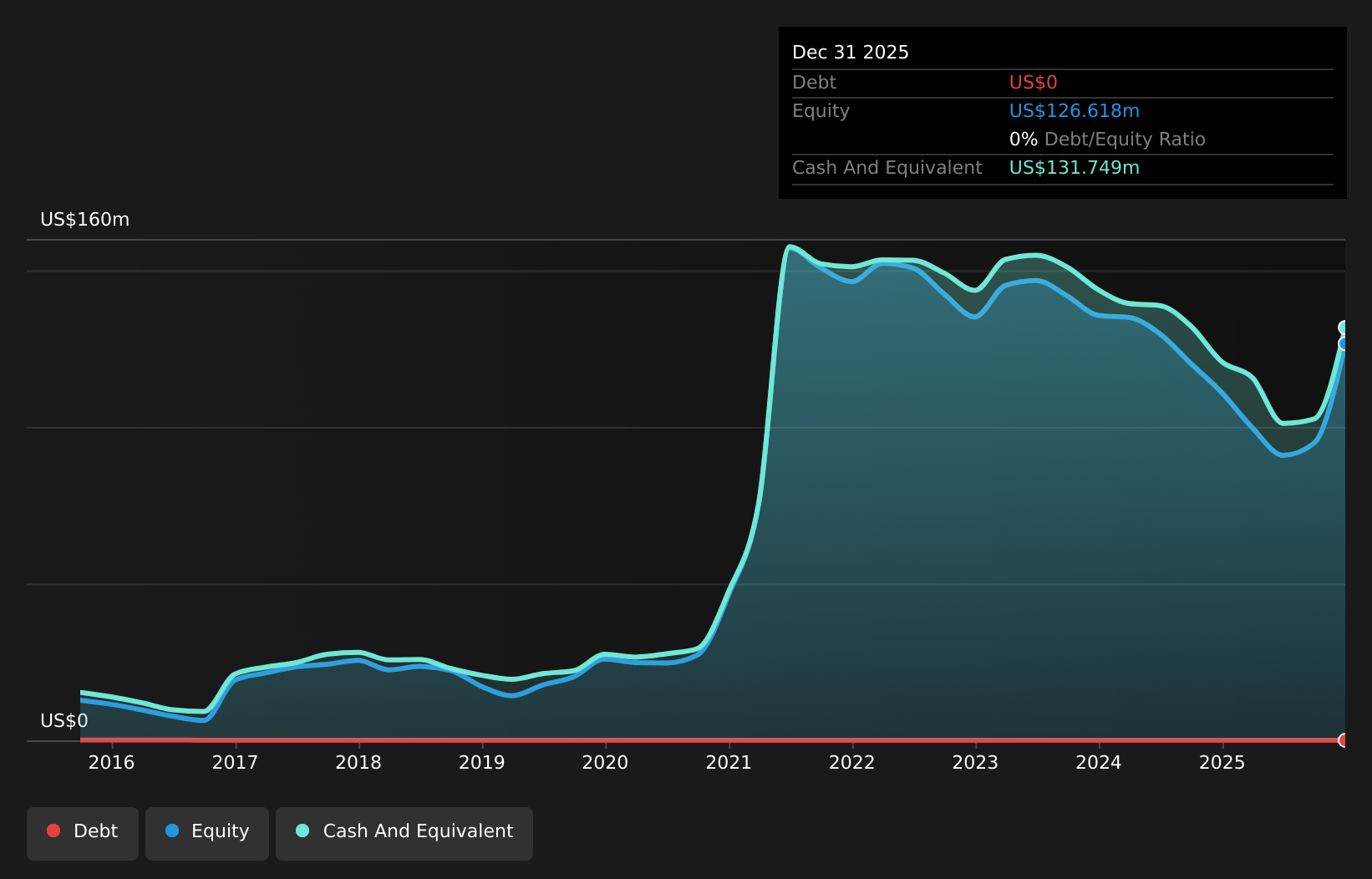Select the Debt end-point marker on baseline
The image size is (1372, 879).
click(x=1344, y=740)
